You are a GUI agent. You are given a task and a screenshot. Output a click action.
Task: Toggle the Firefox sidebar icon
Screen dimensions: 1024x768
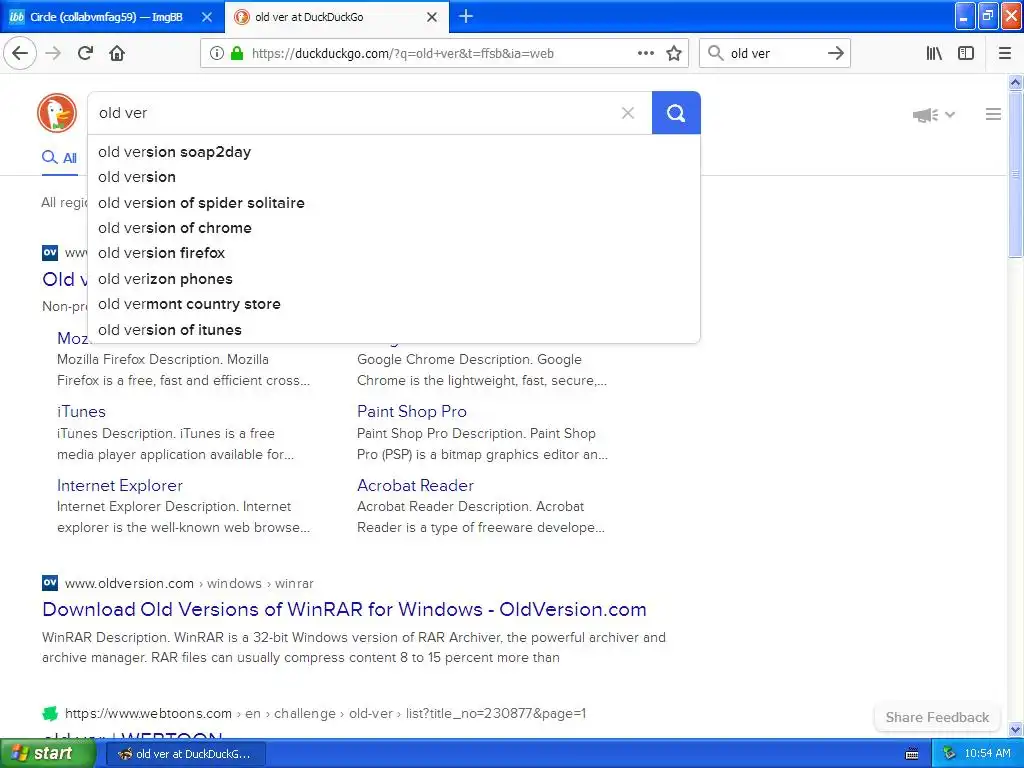pos(966,54)
